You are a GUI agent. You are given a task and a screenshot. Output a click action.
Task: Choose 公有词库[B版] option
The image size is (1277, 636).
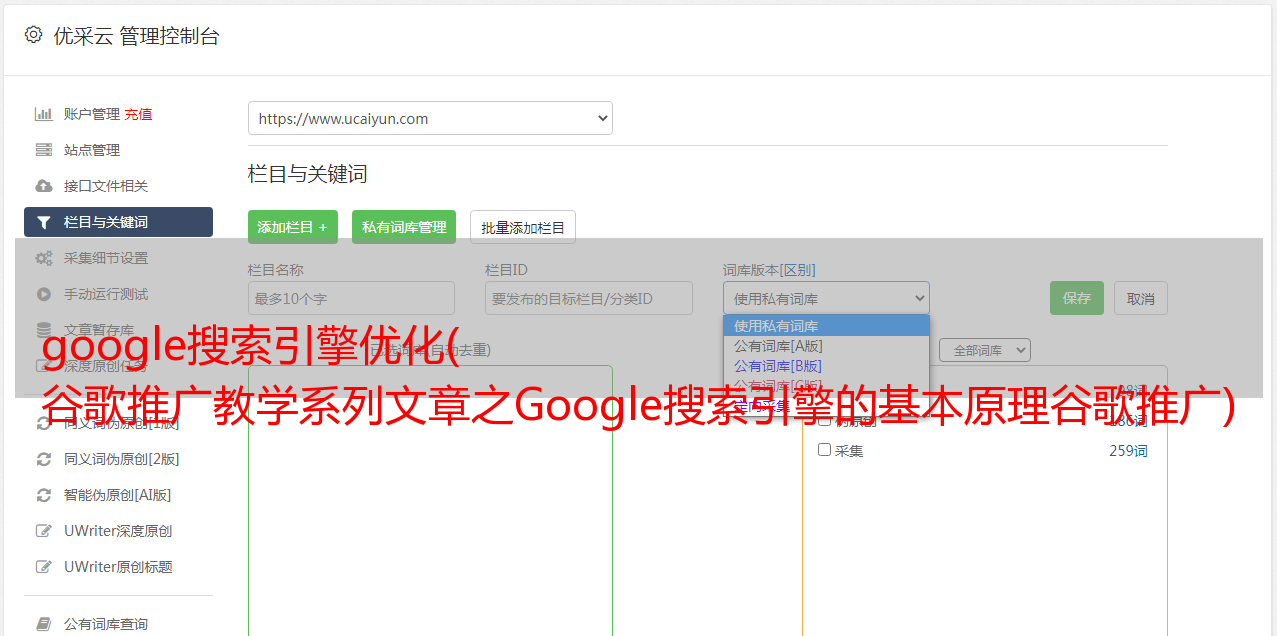click(826, 365)
